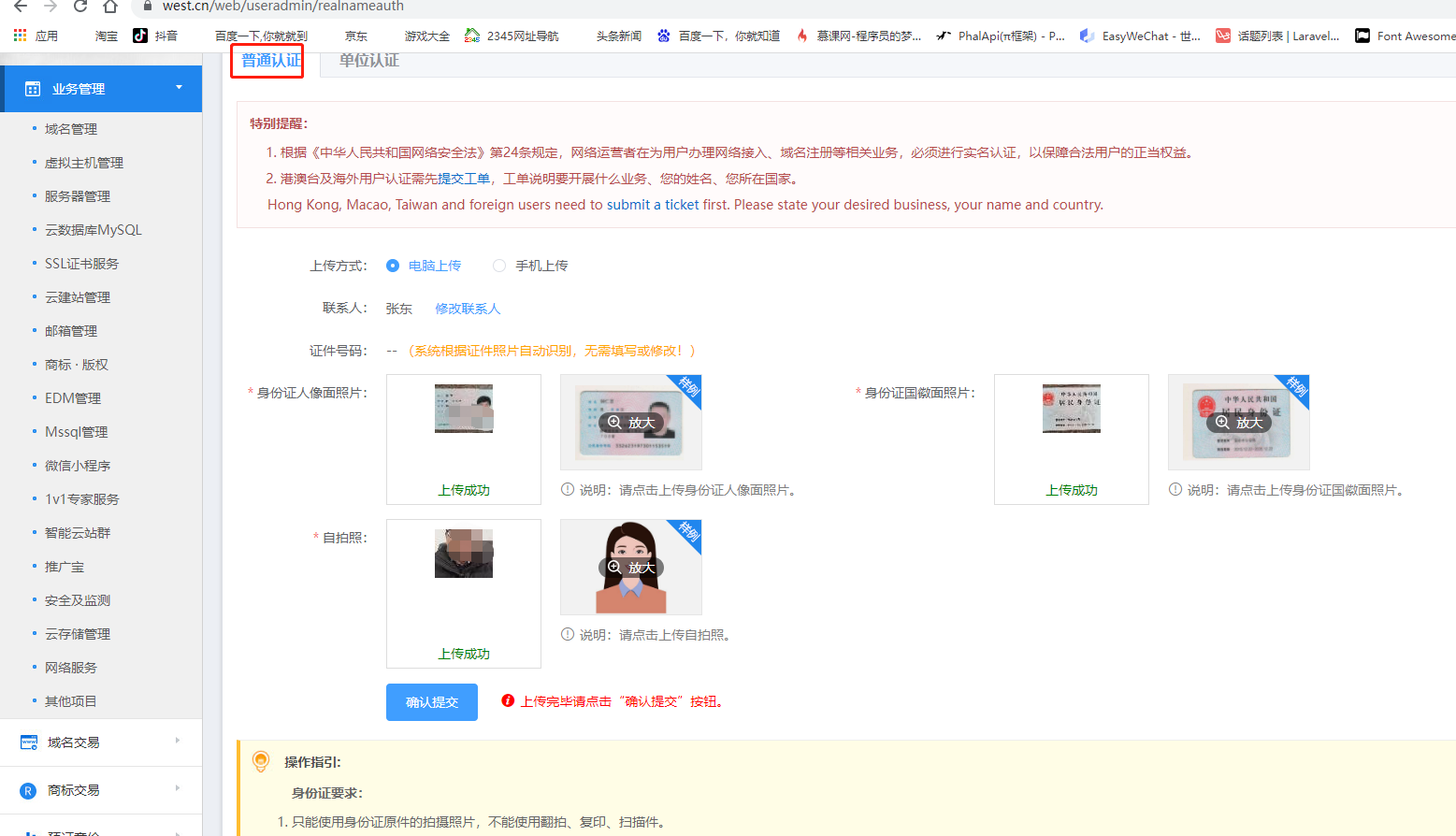Click the red warning icon next to 上传完毕
The height and width of the screenshot is (836, 1456).
(508, 700)
